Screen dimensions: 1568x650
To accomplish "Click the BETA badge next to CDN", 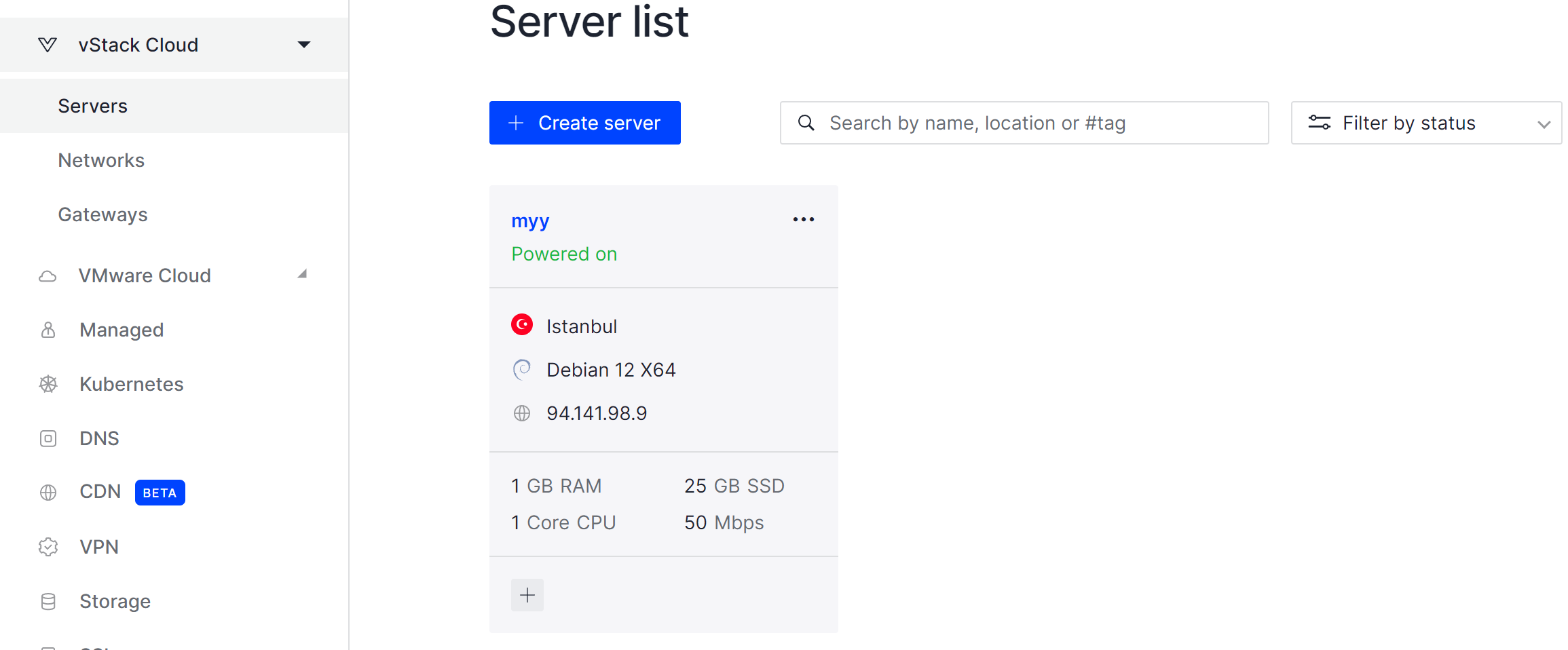I will click(x=160, y=493).
